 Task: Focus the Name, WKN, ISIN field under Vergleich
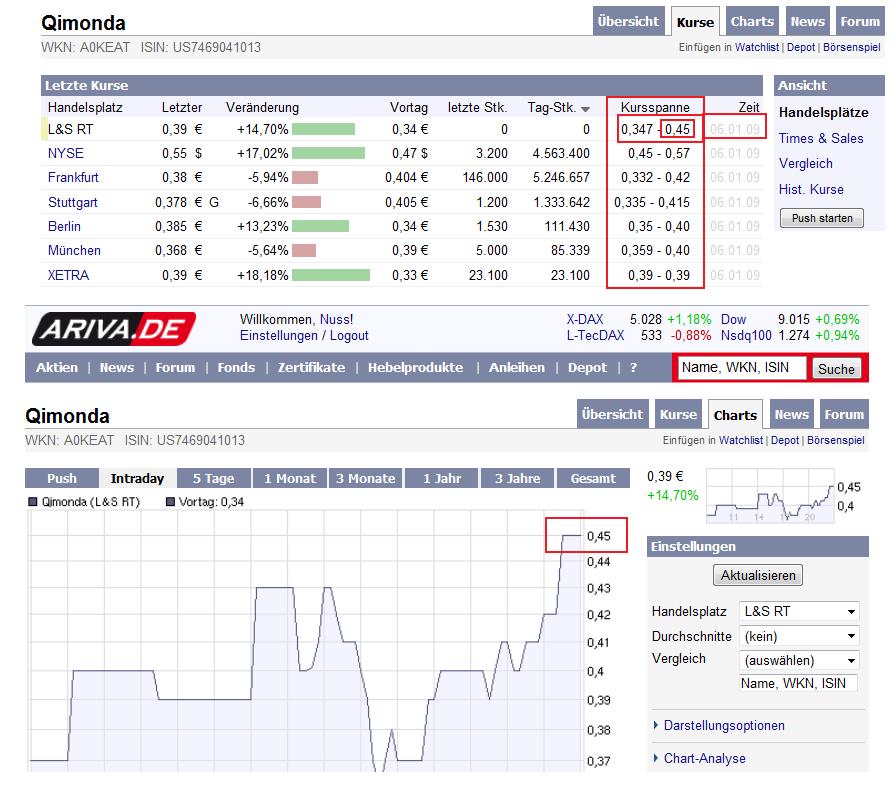click(x=799, y=683)
